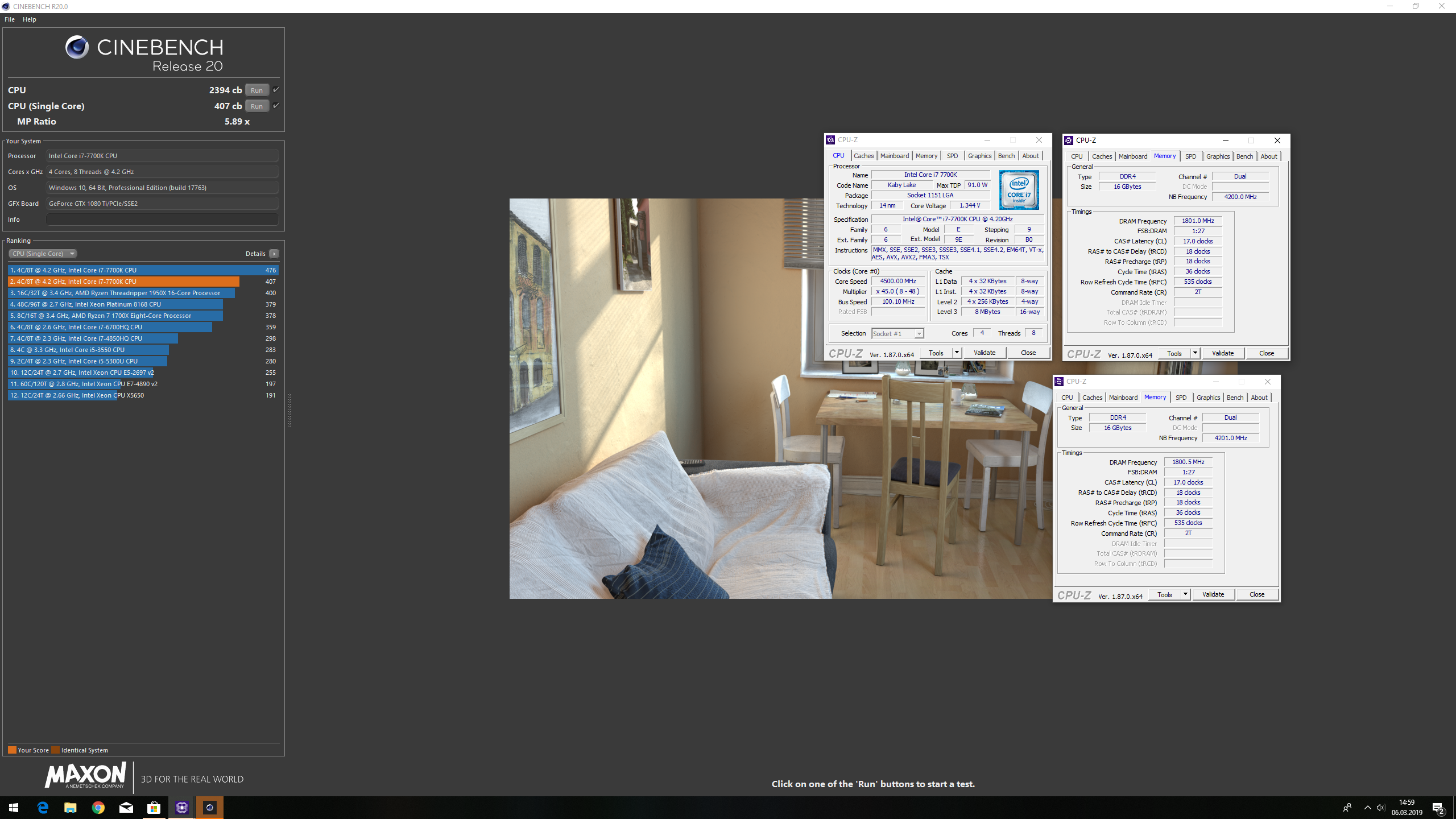1456x819 pixels.
Task: Open the CPU (Single Core) ranking dropdown
Action: [x=43, y=254]
